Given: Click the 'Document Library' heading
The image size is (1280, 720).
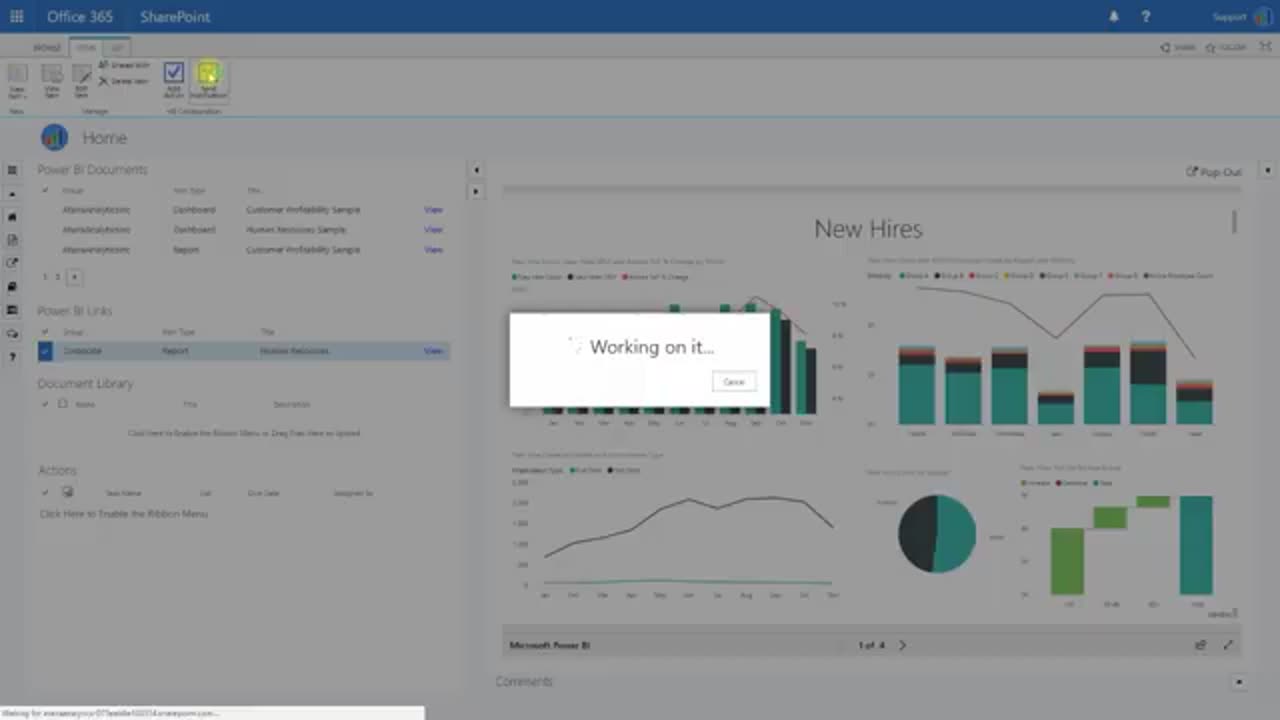Looking at the screenshot, I should pos(85,384).
